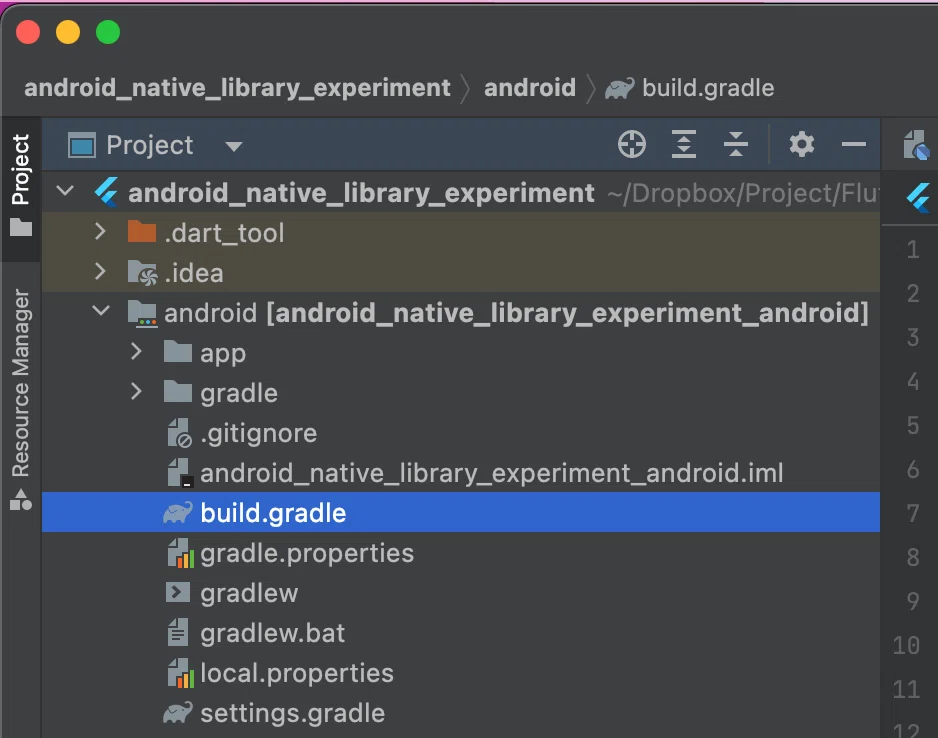Select the settings.gradle file
The width and height of the screenshot is (938, 738).
tap(461, 713)
